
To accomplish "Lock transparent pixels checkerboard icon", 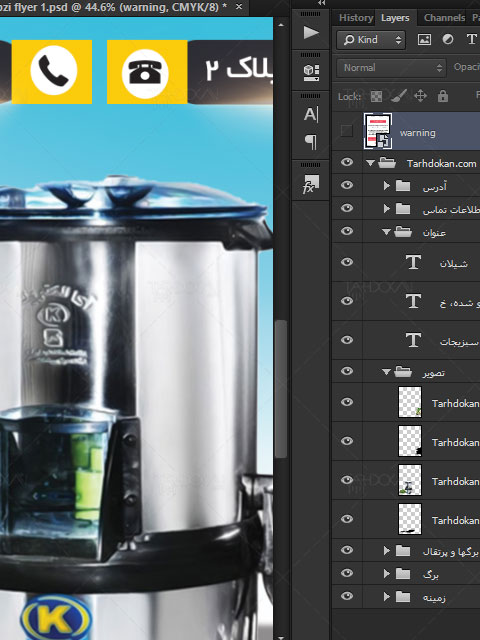I will (x=376, y=96).
